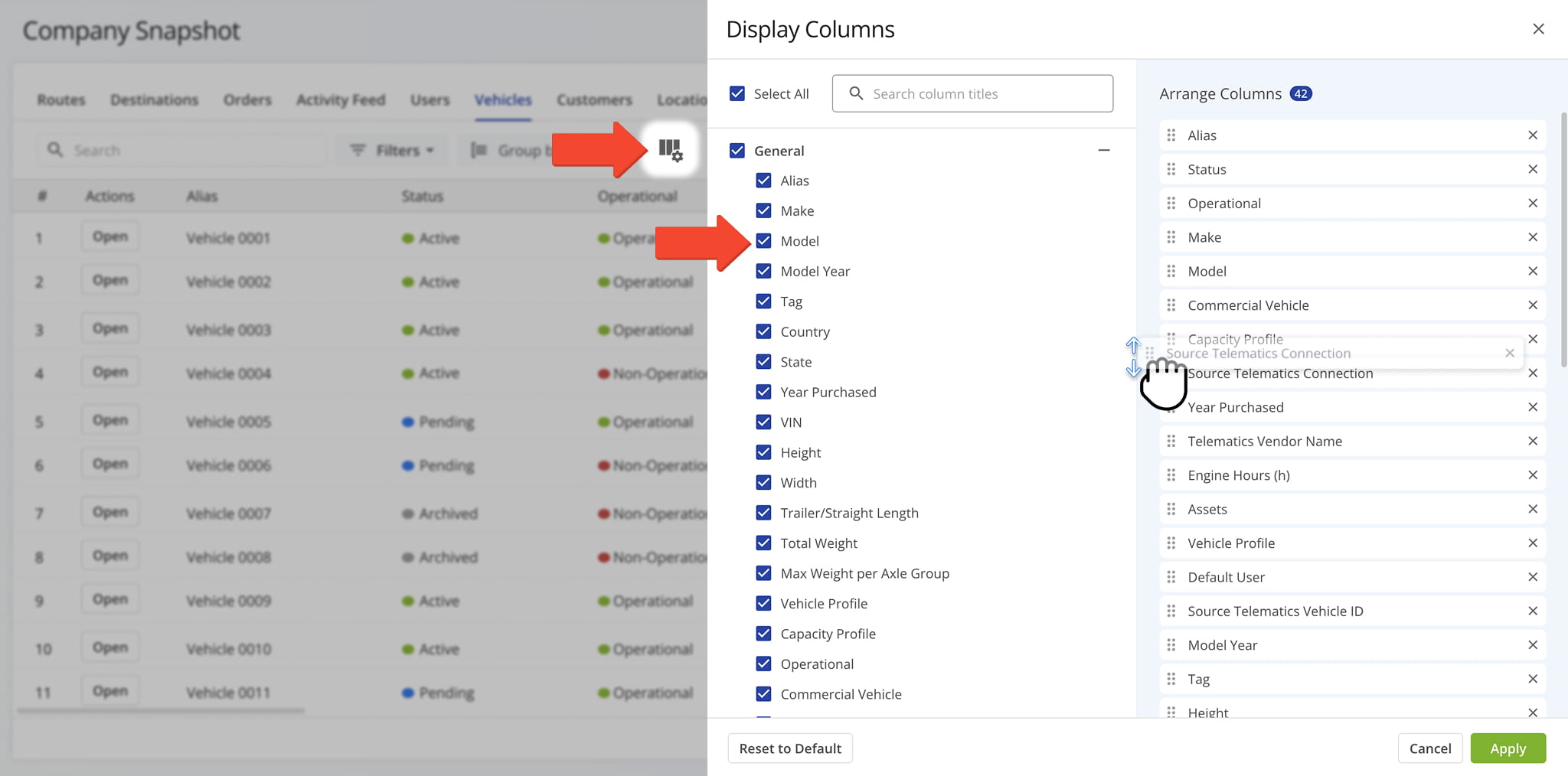Viewport: 1568px width, 776px height.
Task: Open Vehicle 0001 row
Action: pyautogui.click(x=110, y=237)
